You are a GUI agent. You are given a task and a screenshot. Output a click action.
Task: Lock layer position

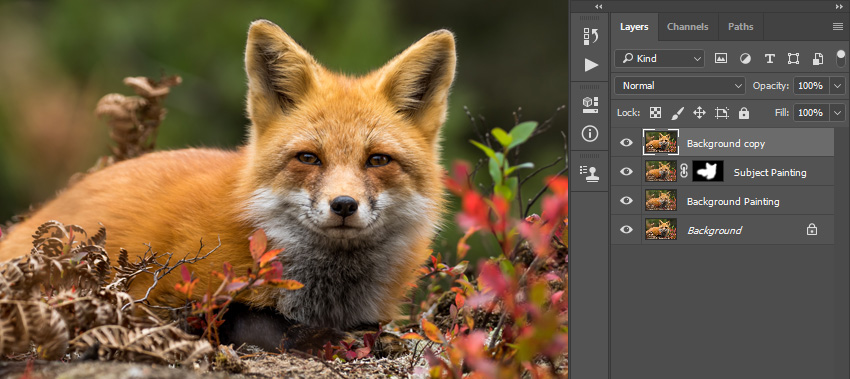click(699, 113)
